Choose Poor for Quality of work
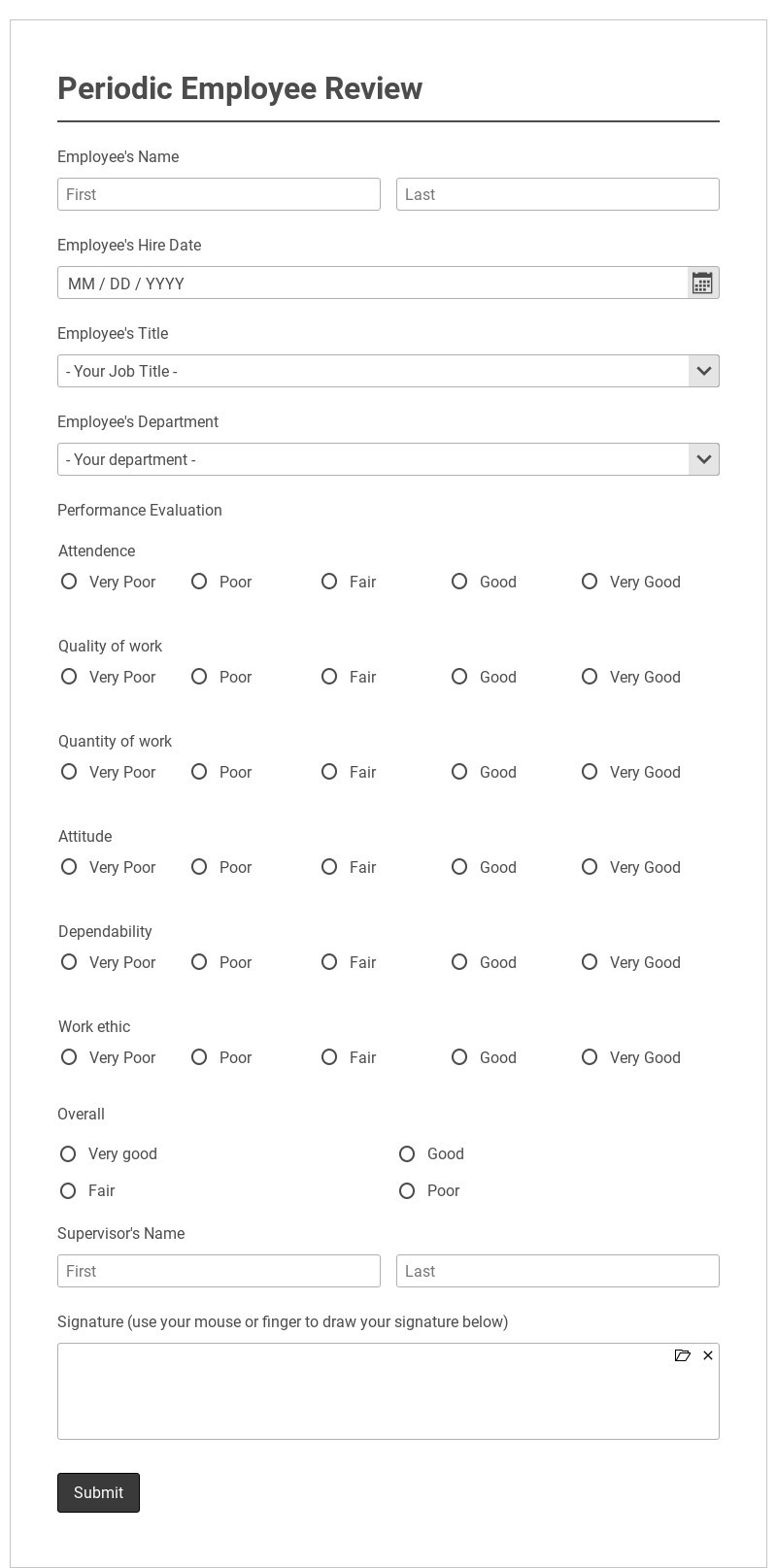Image resolution: width=777 pixels, height=1568 pixels. [x=199, y=677]
